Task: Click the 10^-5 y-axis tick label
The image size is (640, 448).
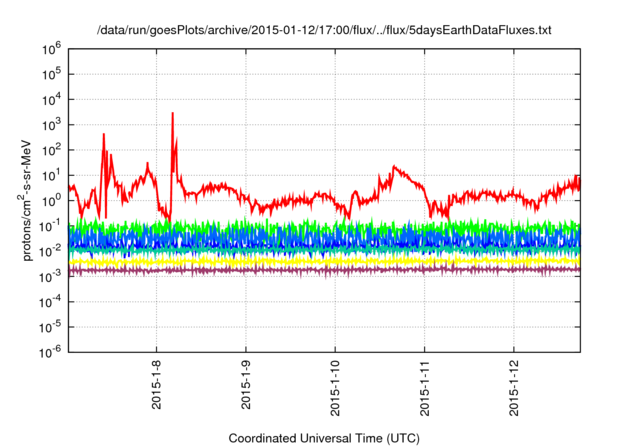Action: [x=50, y=328]
